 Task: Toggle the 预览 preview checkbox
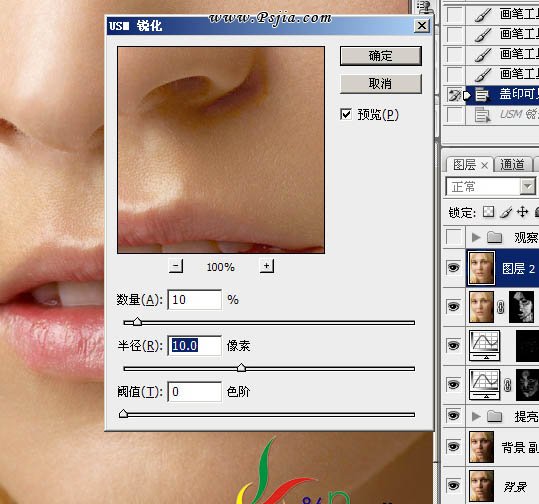pyautogui.click(x=346, y=114)
